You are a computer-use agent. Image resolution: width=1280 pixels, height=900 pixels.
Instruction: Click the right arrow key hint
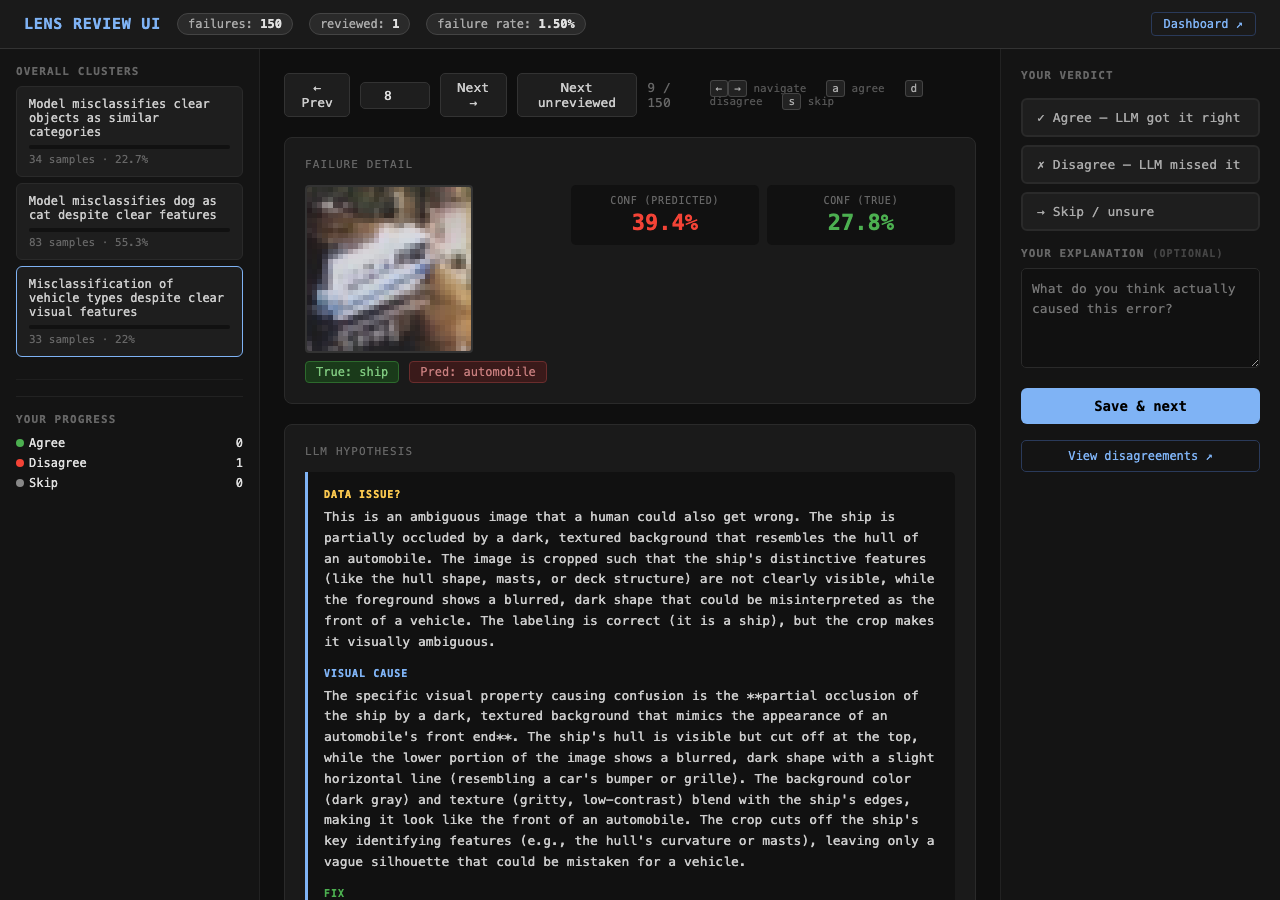click(737, 88)
